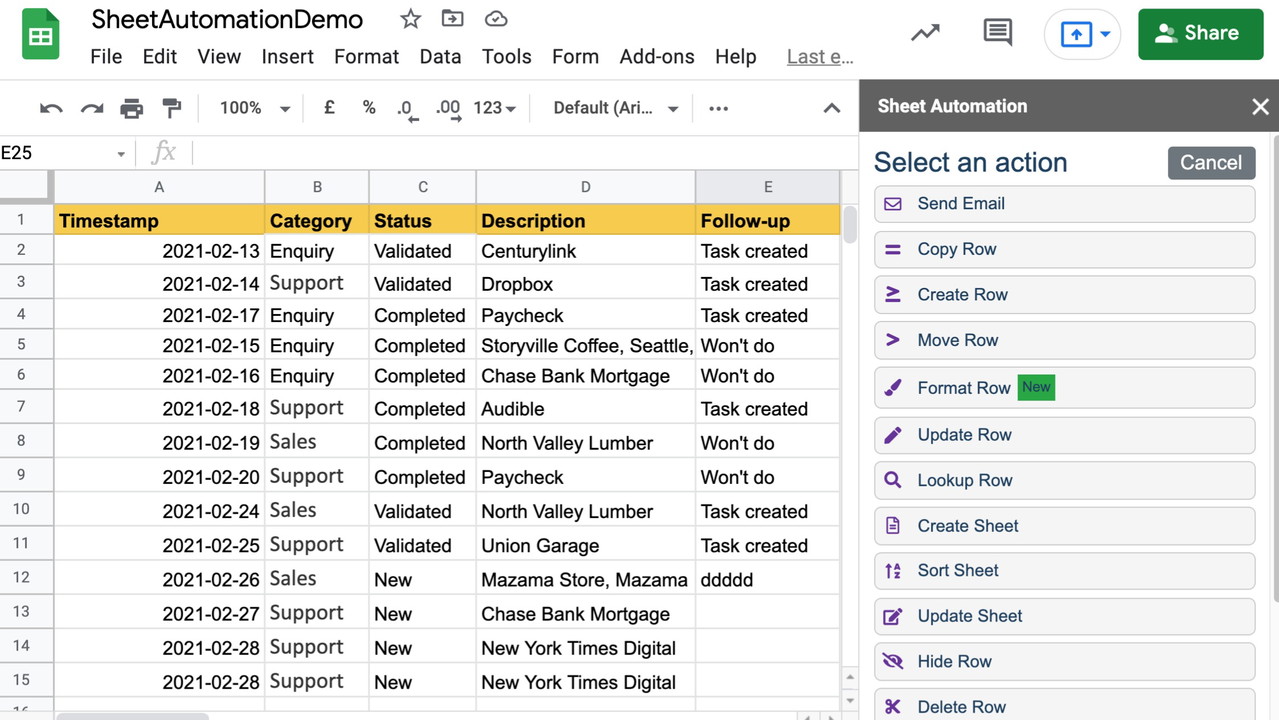Screen dimensions: 1279x720
Task: Open the Default (Arial) font dropdown
Action: (615, 108)
